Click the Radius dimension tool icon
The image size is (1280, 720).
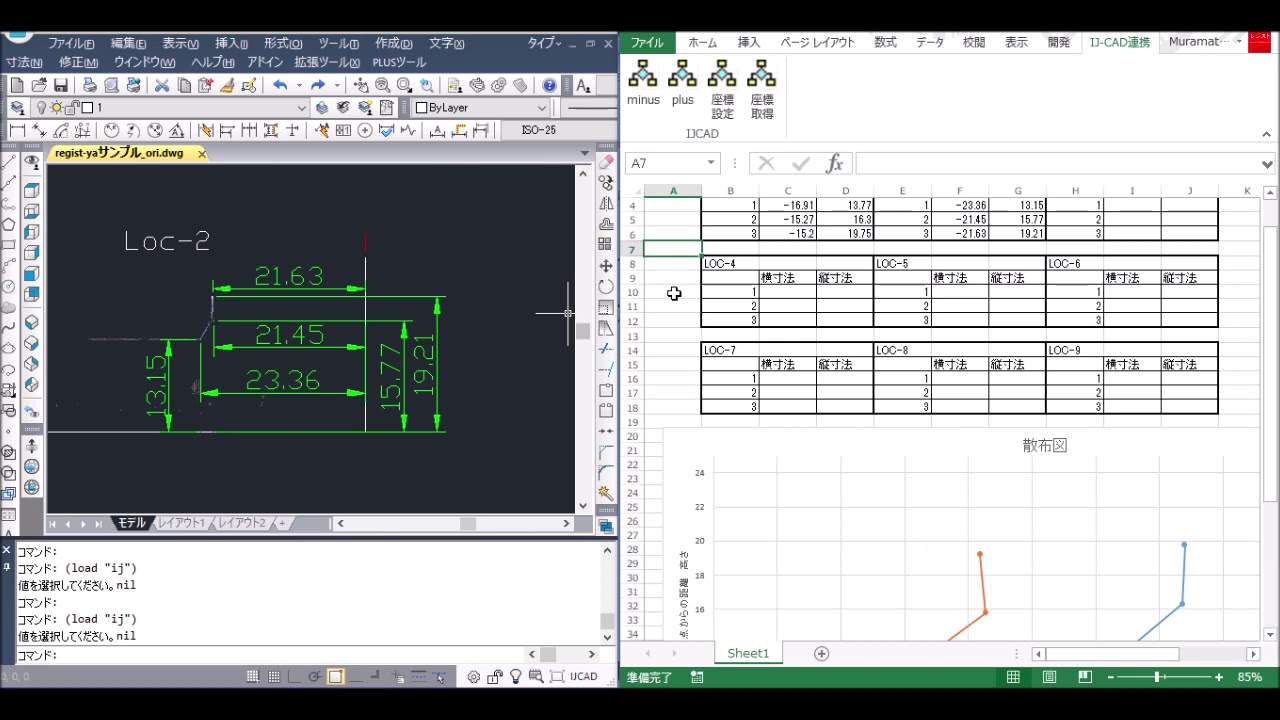point(111,130)
